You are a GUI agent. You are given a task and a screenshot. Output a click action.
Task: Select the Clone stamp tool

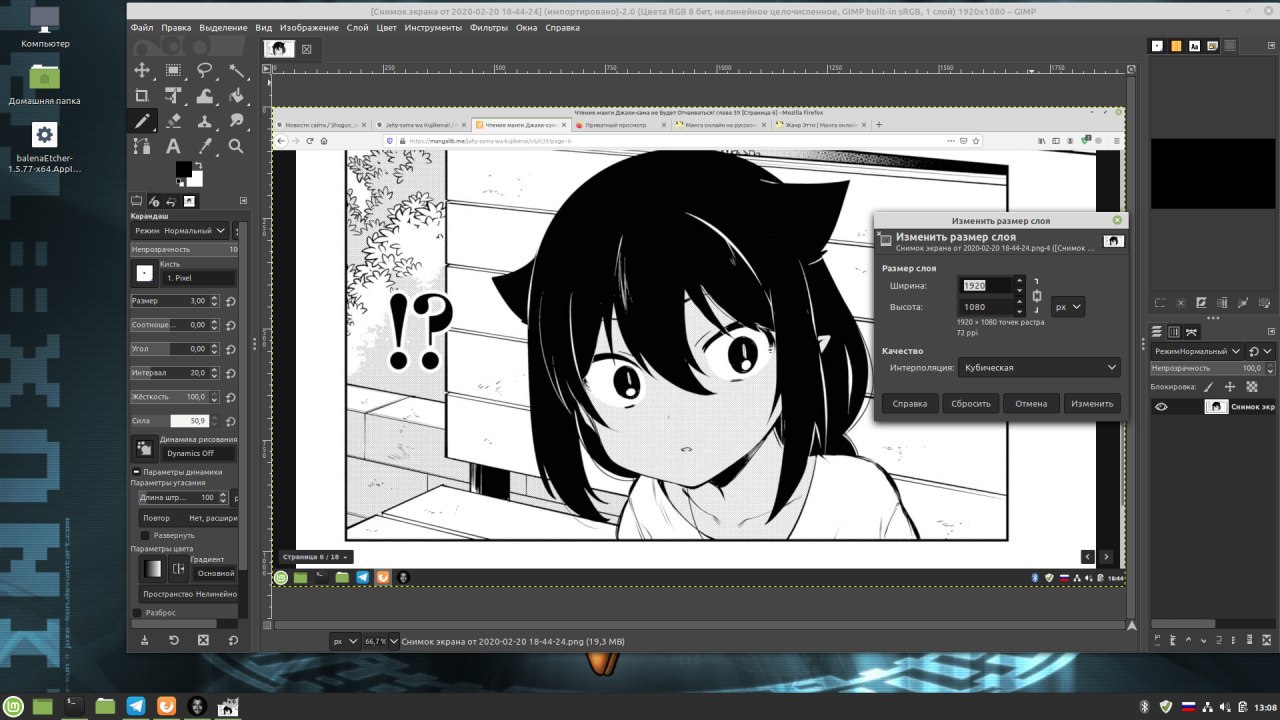pyautogui.click(x=205, y=121)
